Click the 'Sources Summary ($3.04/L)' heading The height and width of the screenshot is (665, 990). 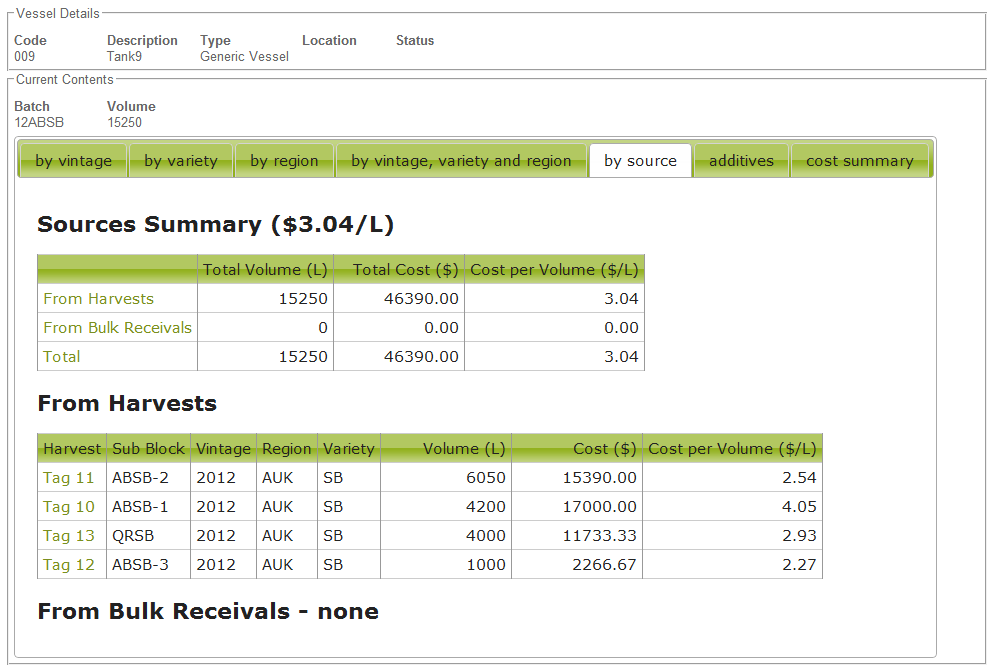point(215,225)
